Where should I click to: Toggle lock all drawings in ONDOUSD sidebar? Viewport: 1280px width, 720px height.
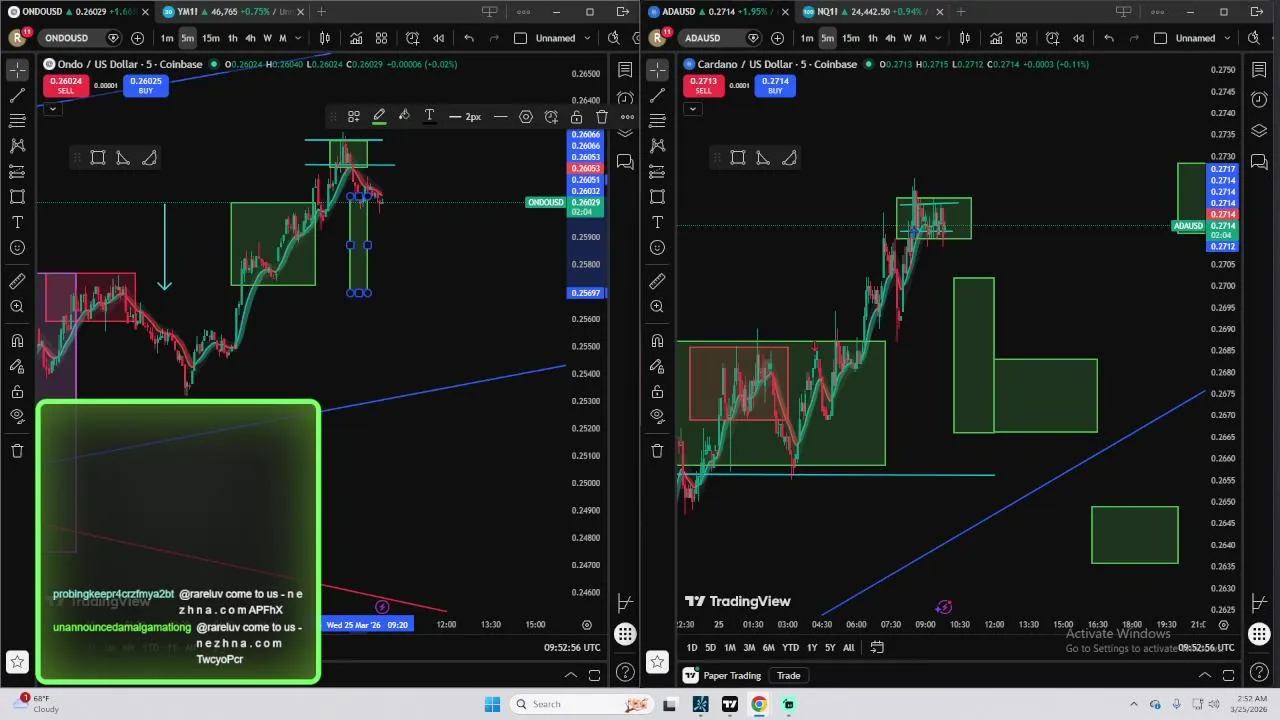pyautogui.click(x=17, y=391)
